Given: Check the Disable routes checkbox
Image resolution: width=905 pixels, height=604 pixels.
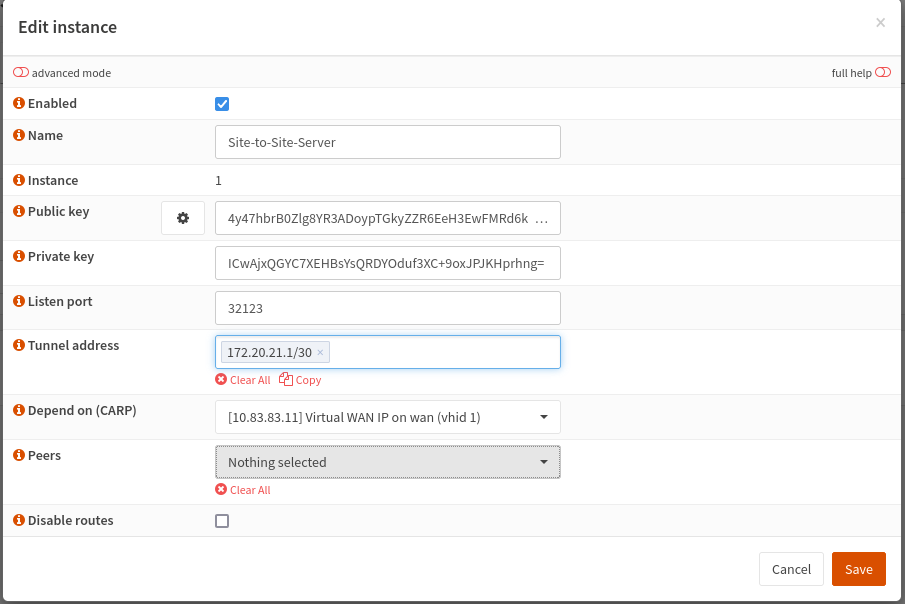Looking at the screenshot, I should 222,521.
